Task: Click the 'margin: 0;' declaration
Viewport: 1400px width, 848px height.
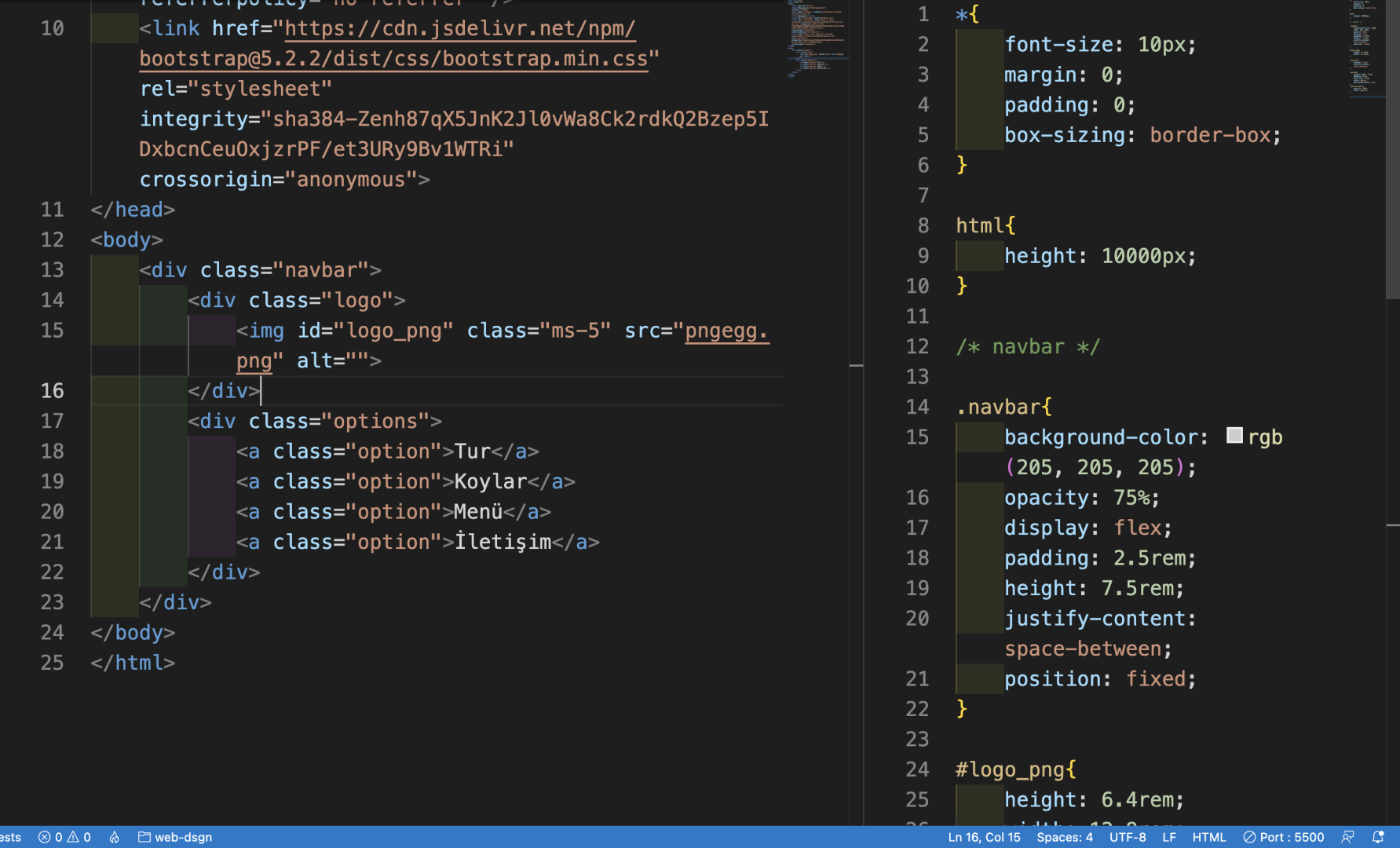Action: pos(1064,75)
